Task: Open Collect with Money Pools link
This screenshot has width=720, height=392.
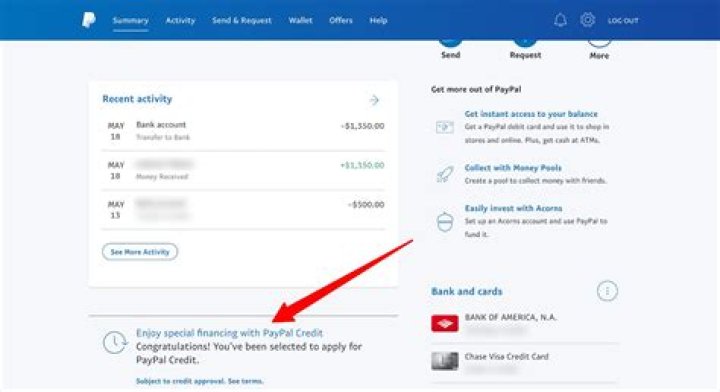Action: pos(513,168)
